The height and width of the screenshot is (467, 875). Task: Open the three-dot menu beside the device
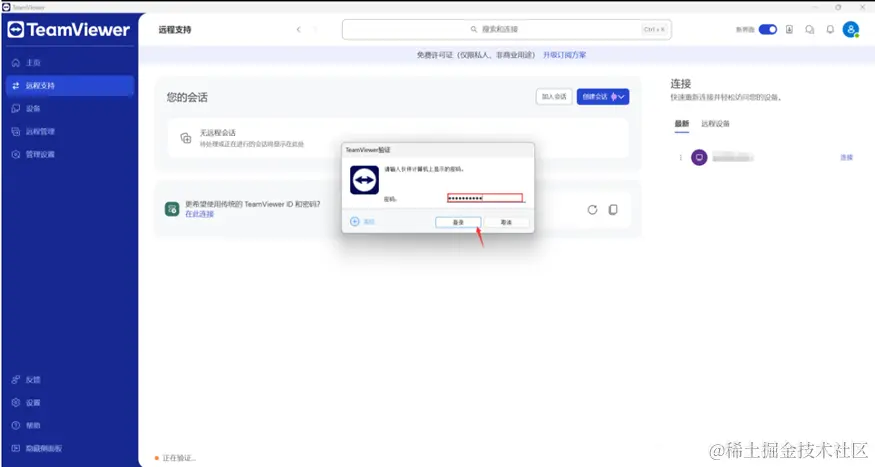pyautogui.click(x=680, y=157)
